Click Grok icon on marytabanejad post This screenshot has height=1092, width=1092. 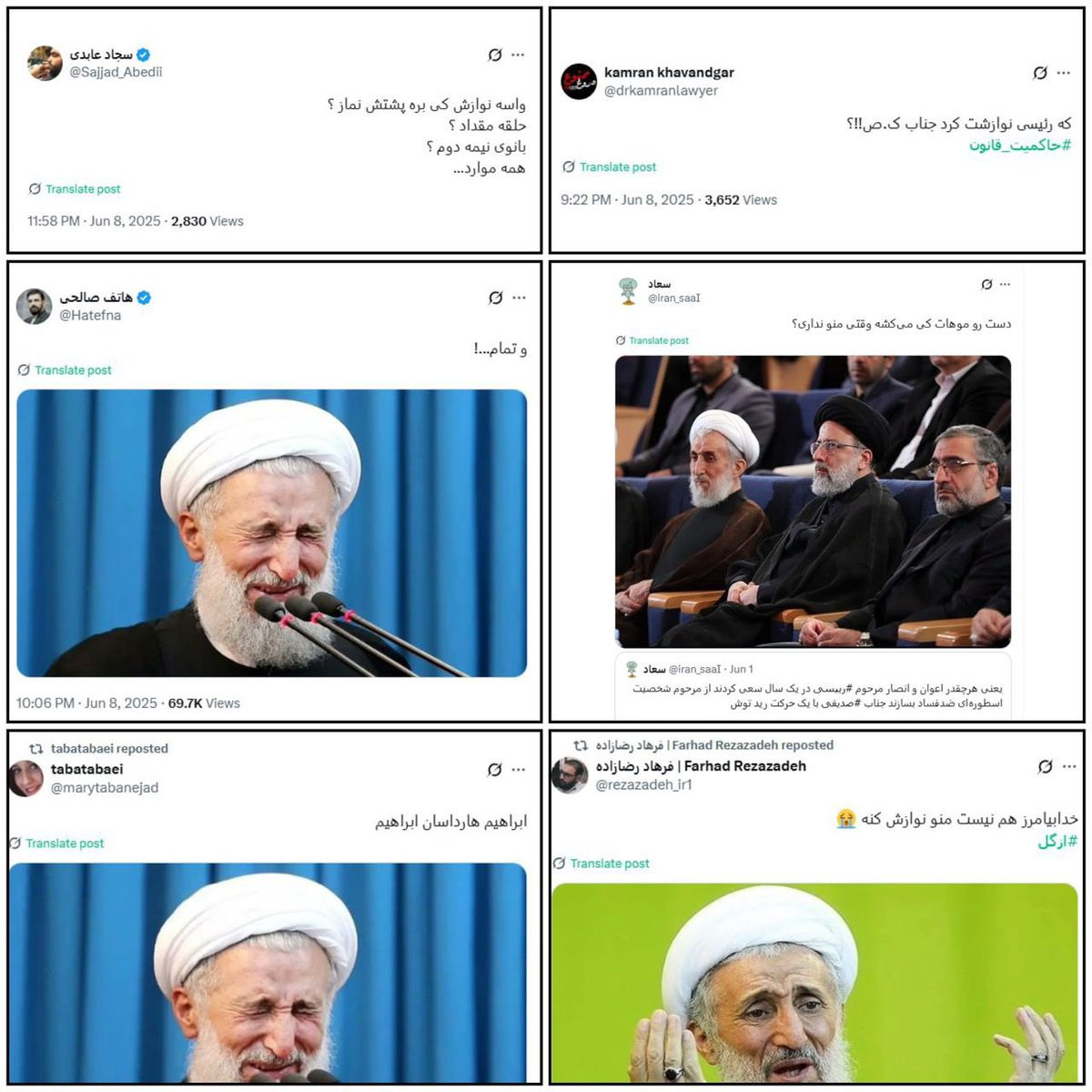tap(495, 770)
